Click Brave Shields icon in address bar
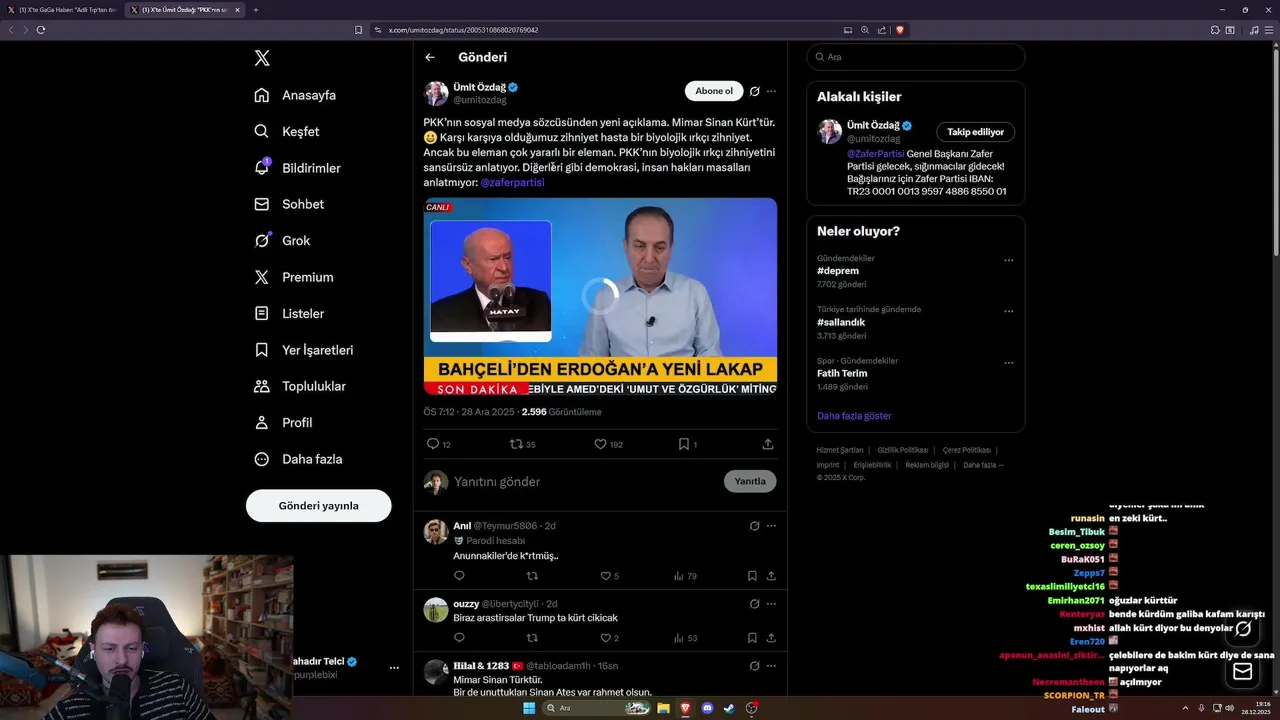This screenshot has height=720, width=1280. (x=900, y=30)
